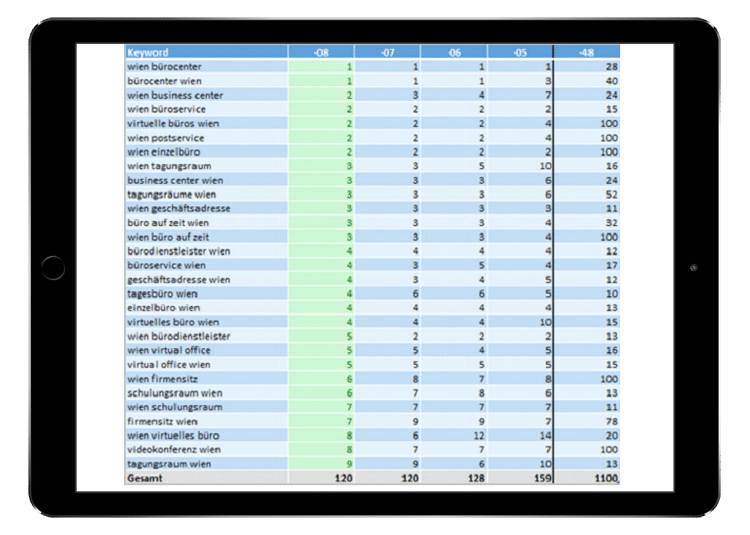Select the -07 column header

tap(387, 52)
